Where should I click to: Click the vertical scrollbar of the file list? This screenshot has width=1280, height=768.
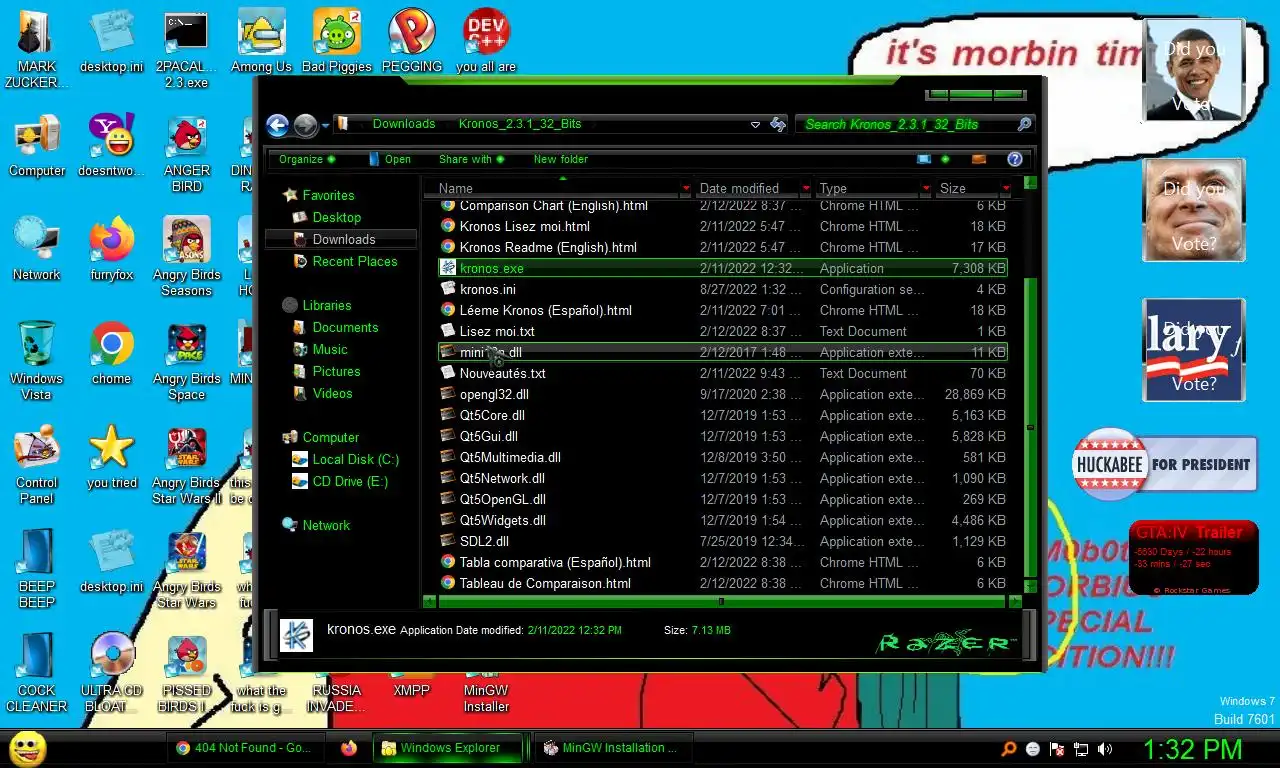click(1030, 425)
